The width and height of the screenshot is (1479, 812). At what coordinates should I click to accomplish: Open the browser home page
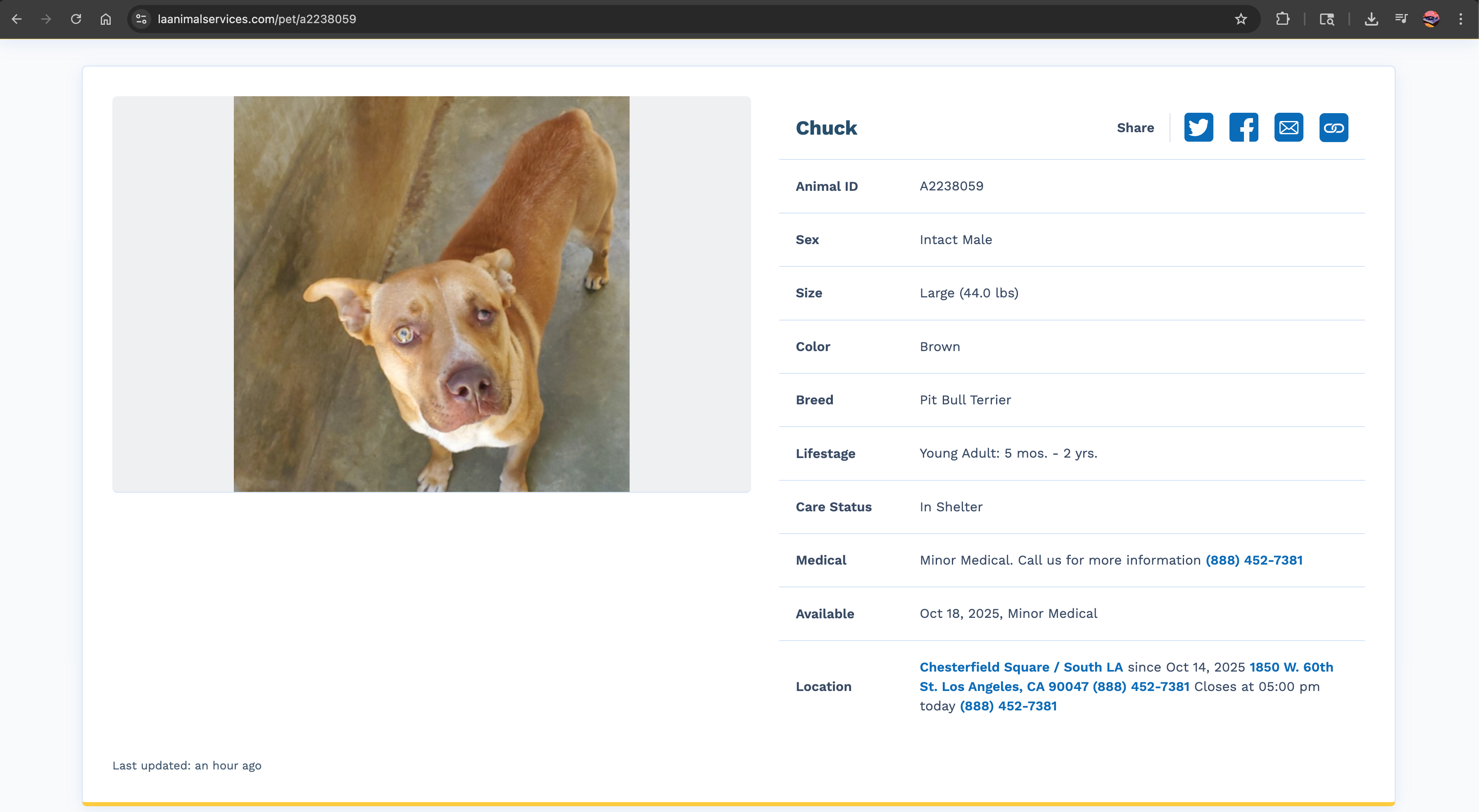106,19
